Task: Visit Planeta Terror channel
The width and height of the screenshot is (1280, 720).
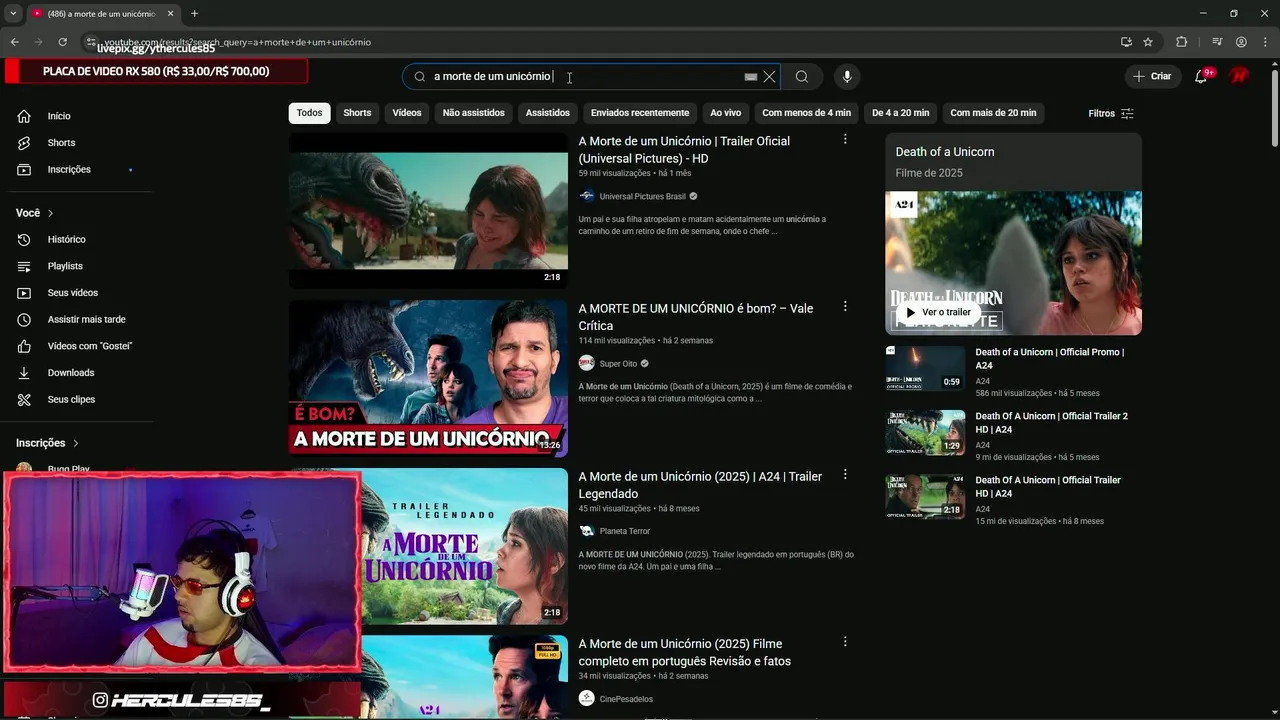Action: 624,531
